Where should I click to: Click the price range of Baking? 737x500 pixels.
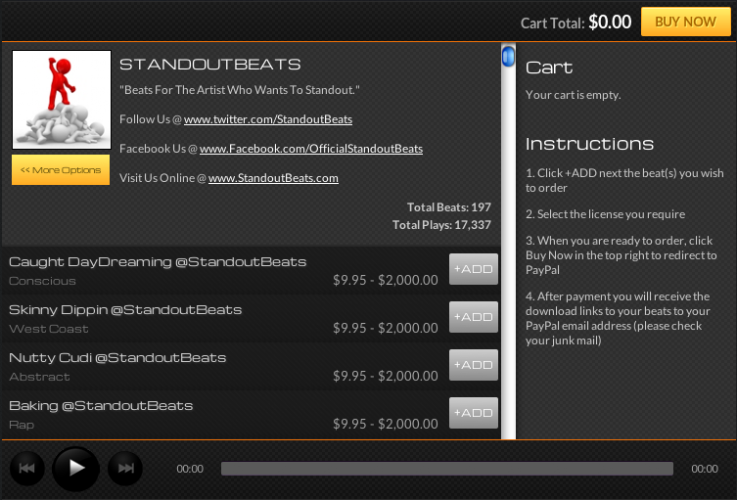pyautogui.click(x=385, y=424)
